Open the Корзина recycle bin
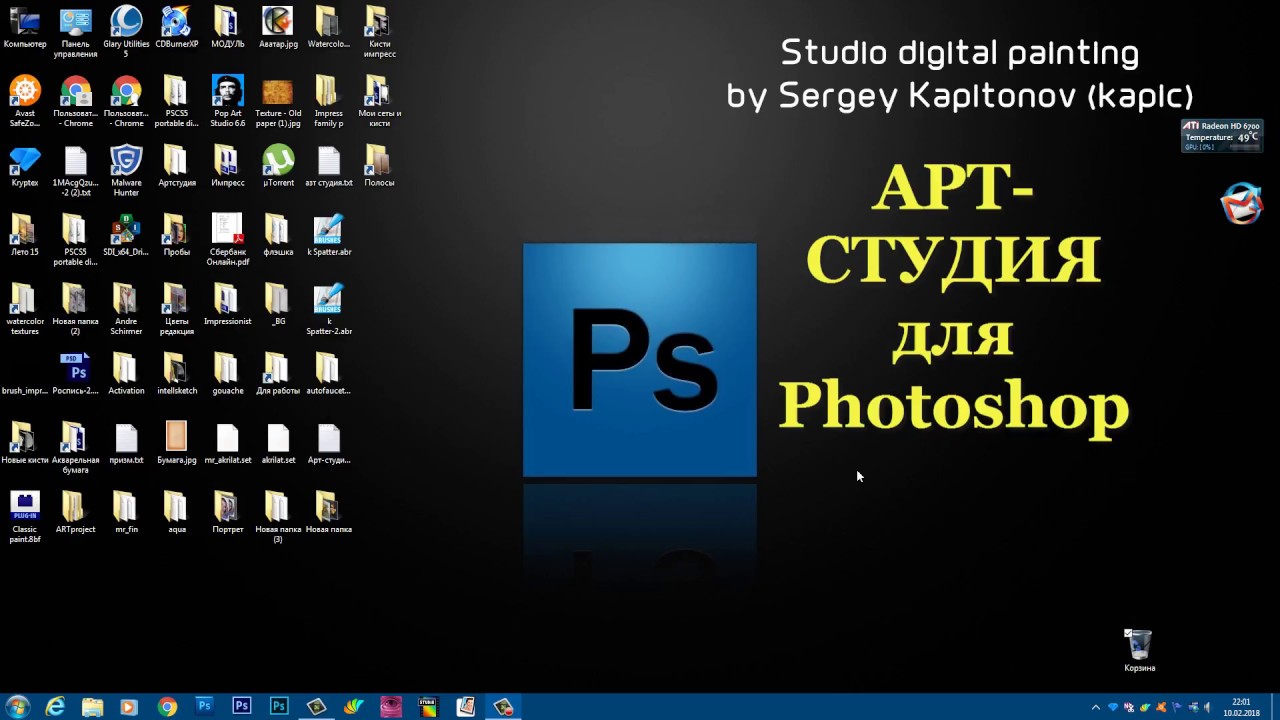This screenshot has height=720, width=1280. (x=1139, y=650)
